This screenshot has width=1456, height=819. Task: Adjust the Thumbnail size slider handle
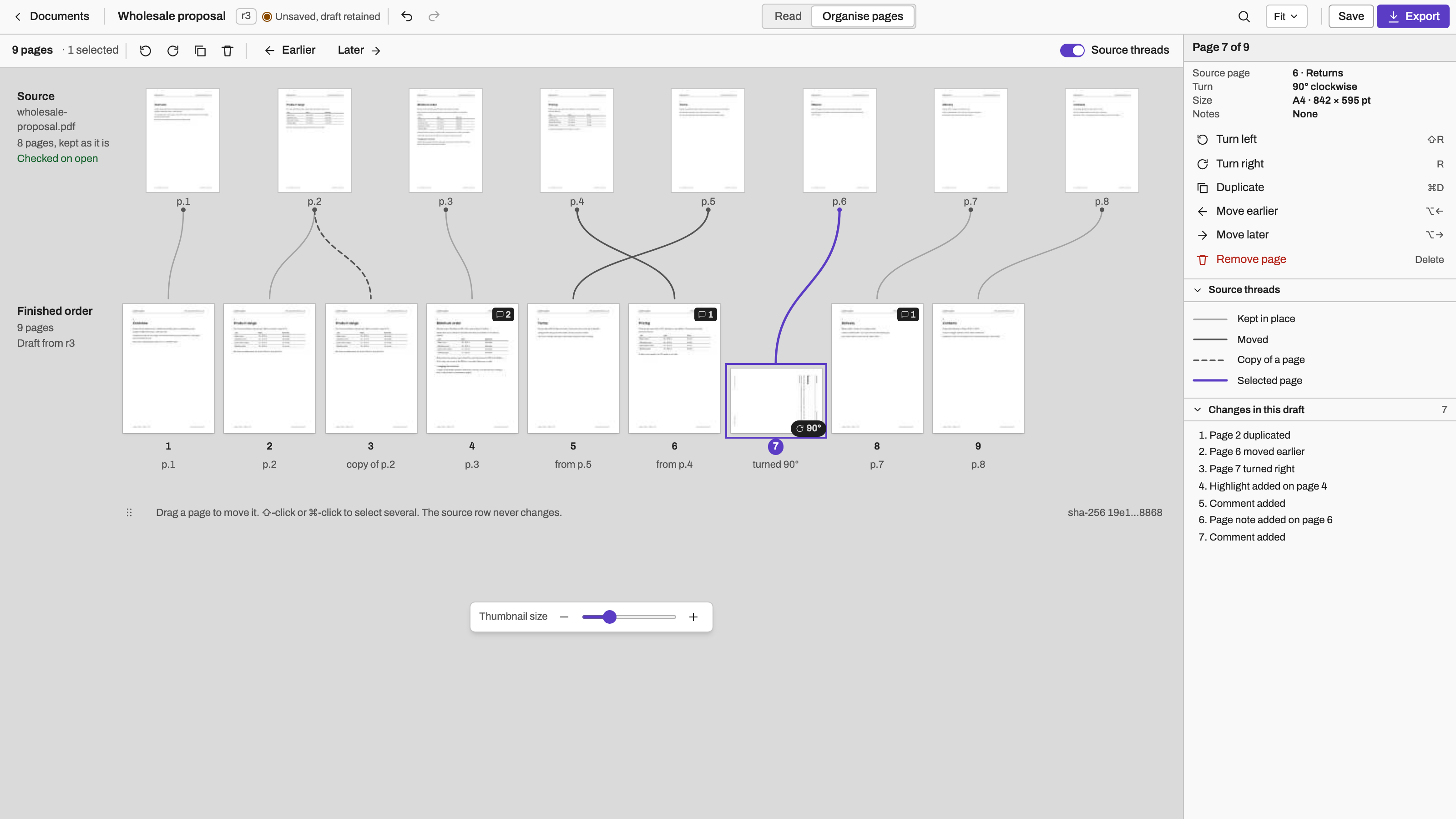[x=609, y=617]
